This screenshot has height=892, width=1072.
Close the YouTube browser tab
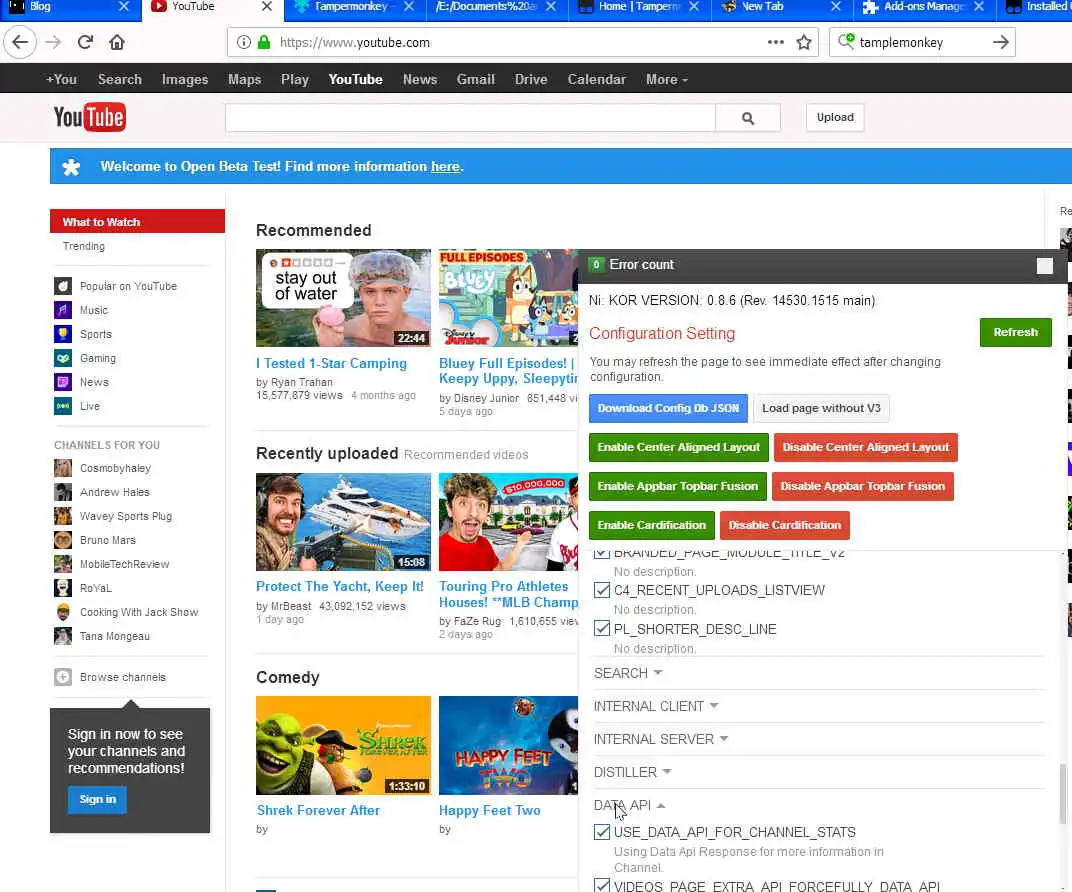(267, 6)
